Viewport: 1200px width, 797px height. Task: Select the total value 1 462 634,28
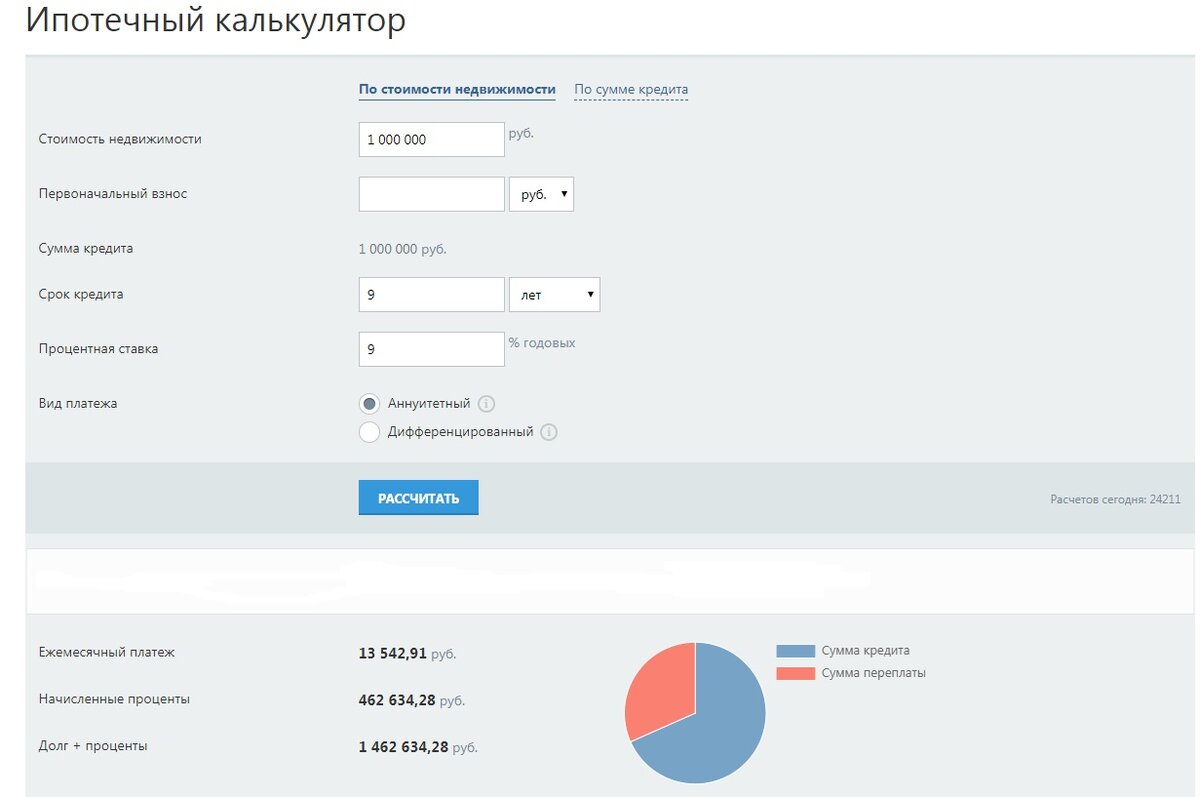tap(403, 747)
